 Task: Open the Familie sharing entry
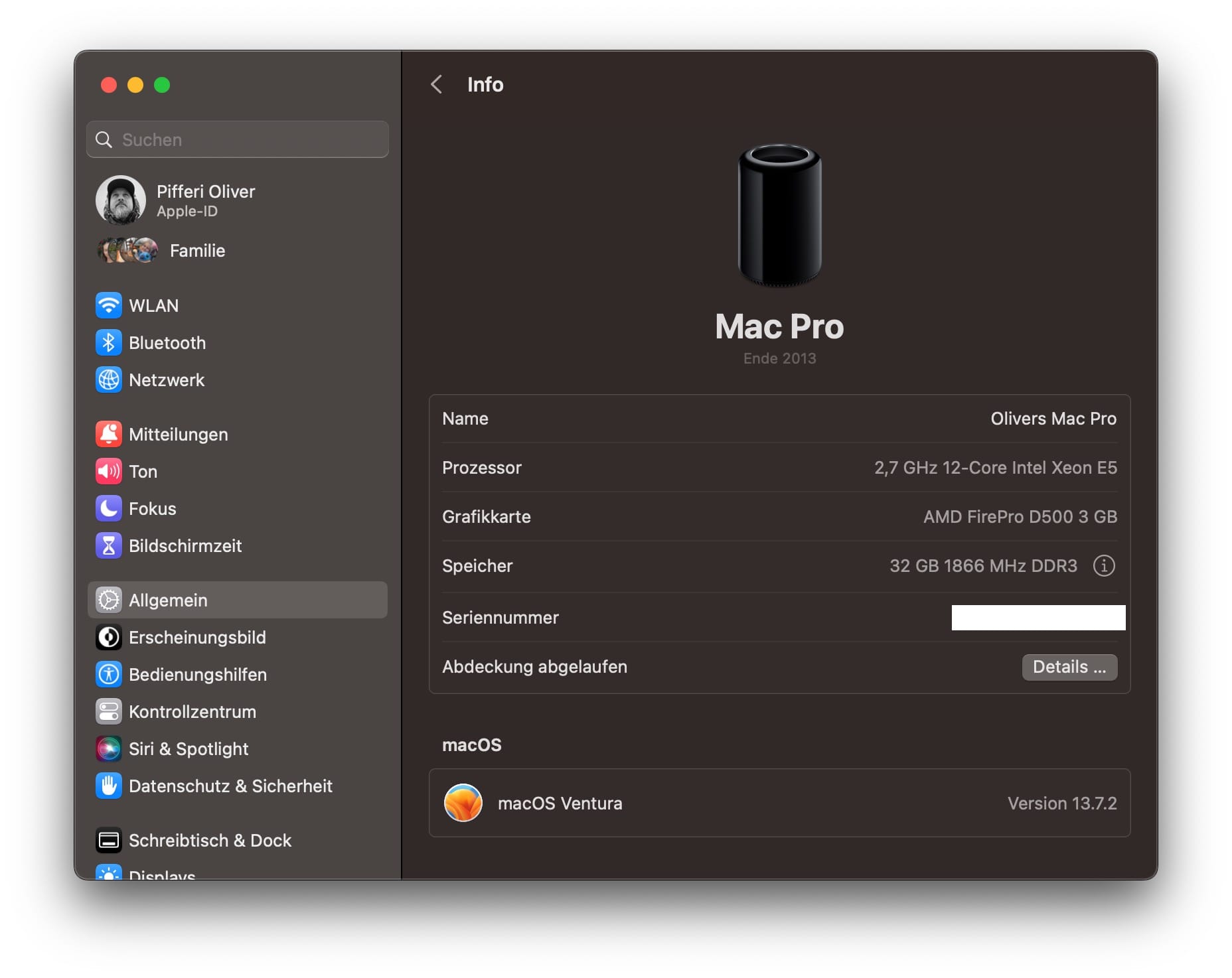click(x=238, y=251)
